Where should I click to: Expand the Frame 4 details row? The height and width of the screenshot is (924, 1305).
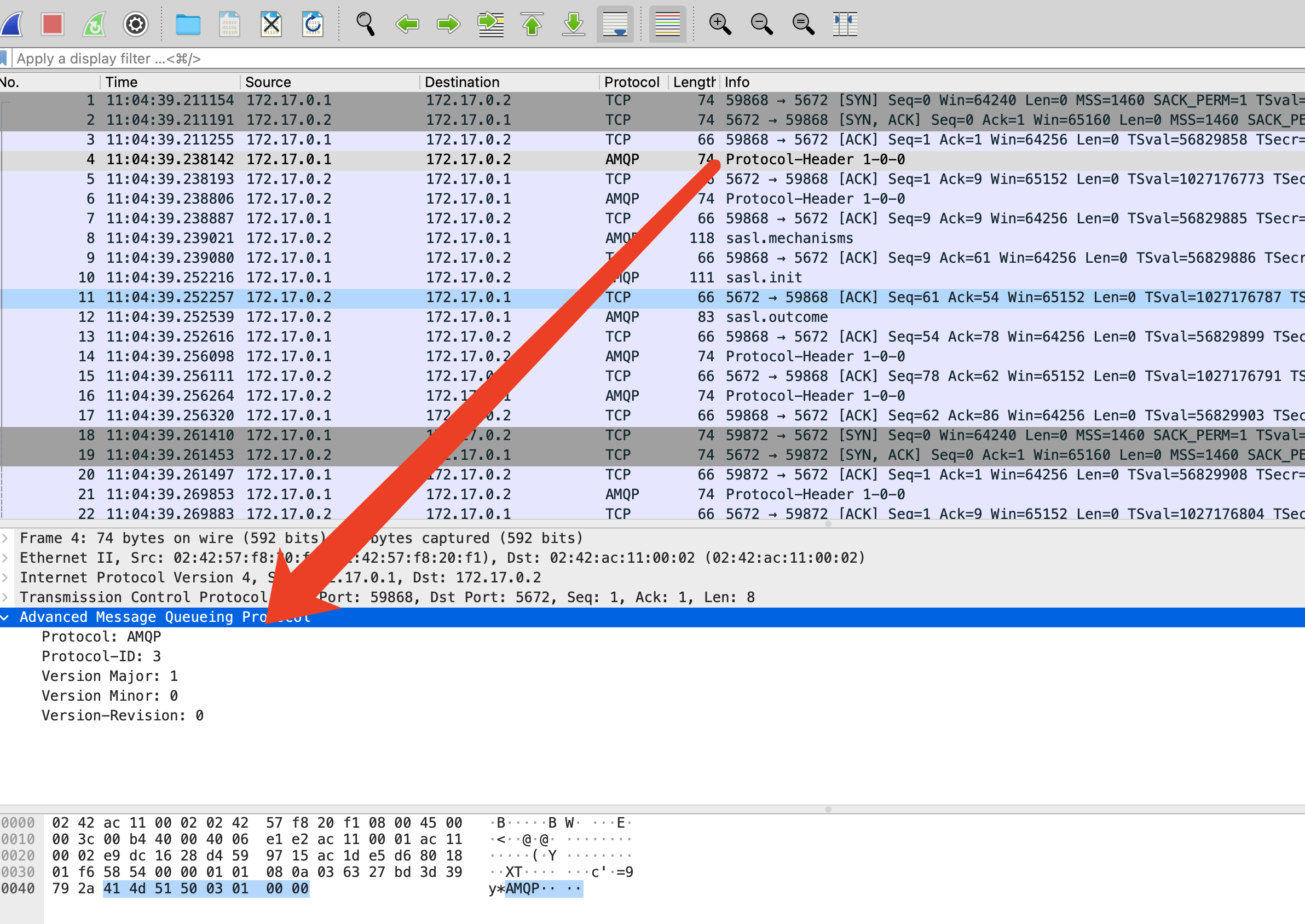pos(5,538)
